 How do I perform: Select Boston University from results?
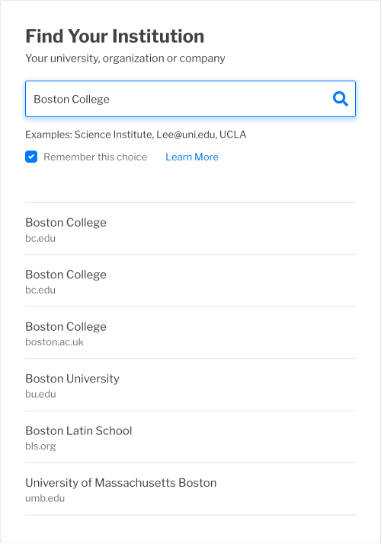click(x=190, y=385)
